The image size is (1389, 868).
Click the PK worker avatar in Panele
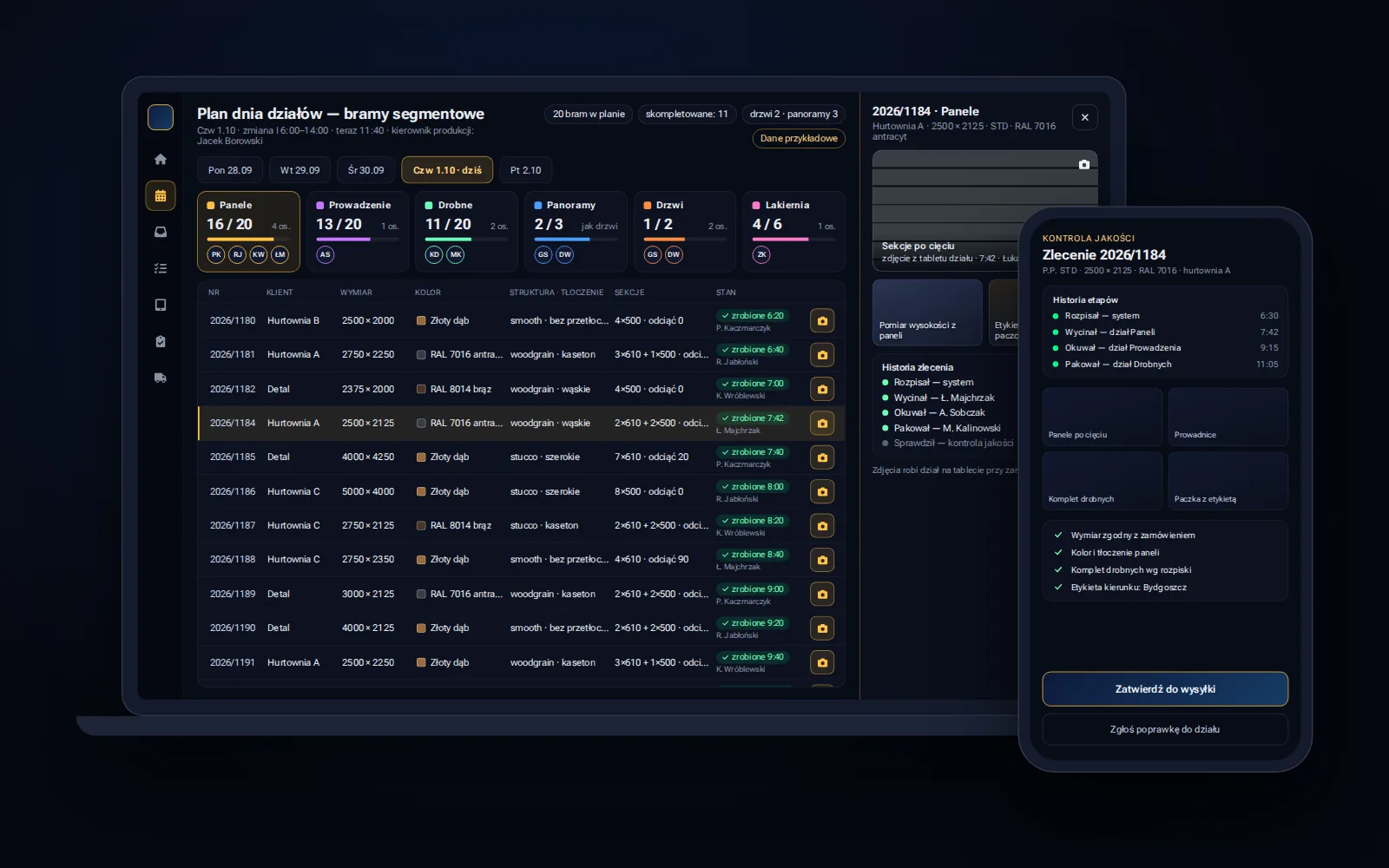(216, 254)
